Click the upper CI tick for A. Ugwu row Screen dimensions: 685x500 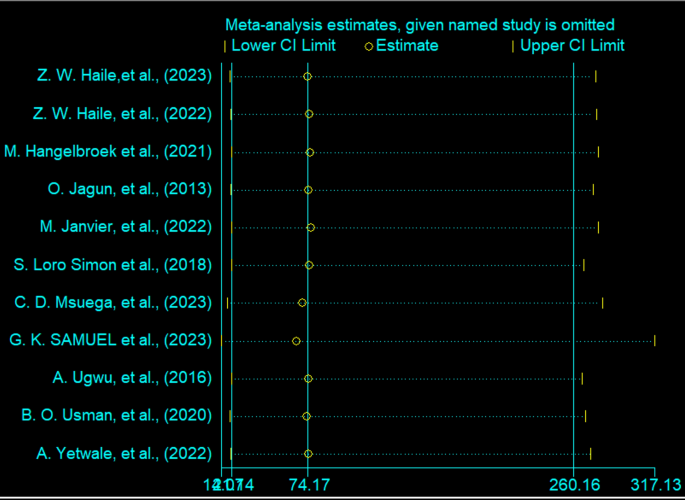[582, 379]
